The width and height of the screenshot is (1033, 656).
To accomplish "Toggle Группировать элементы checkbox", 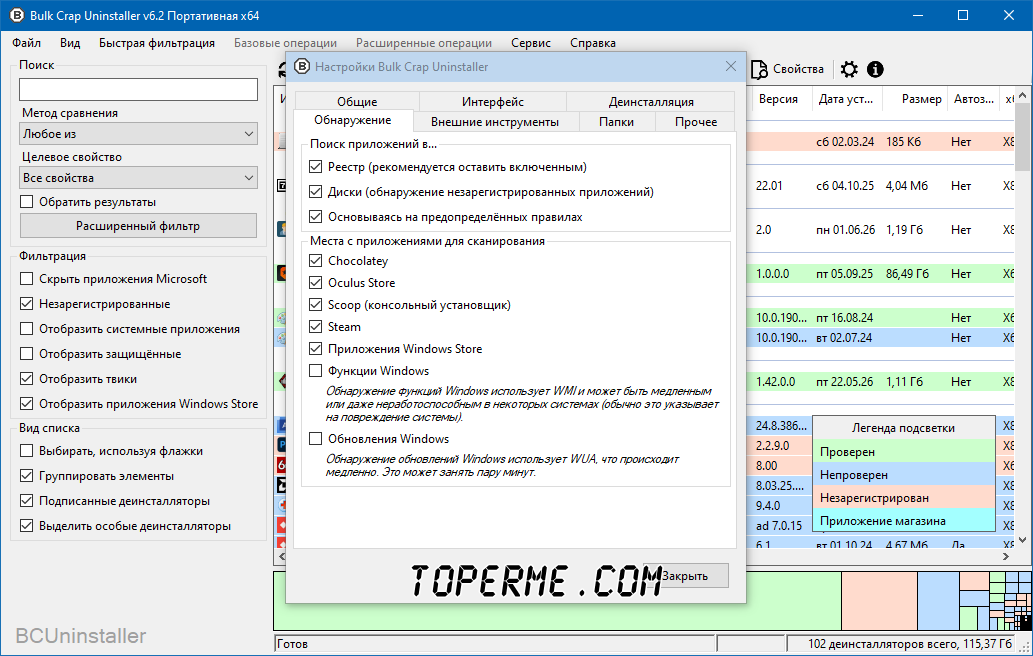I will pyautogui.click(x=26, y=476).
